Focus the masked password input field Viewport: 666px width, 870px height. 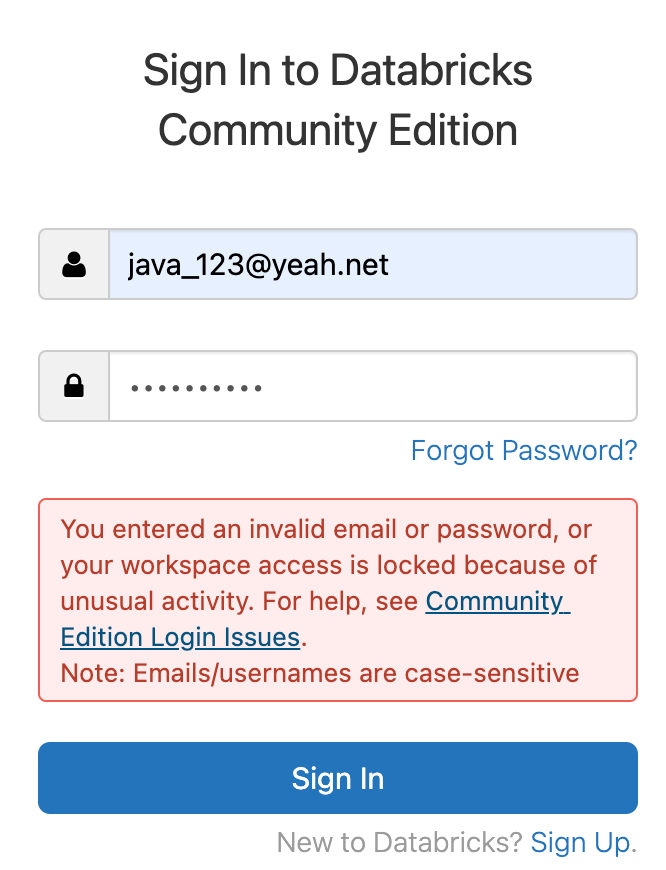pos(371,386)
